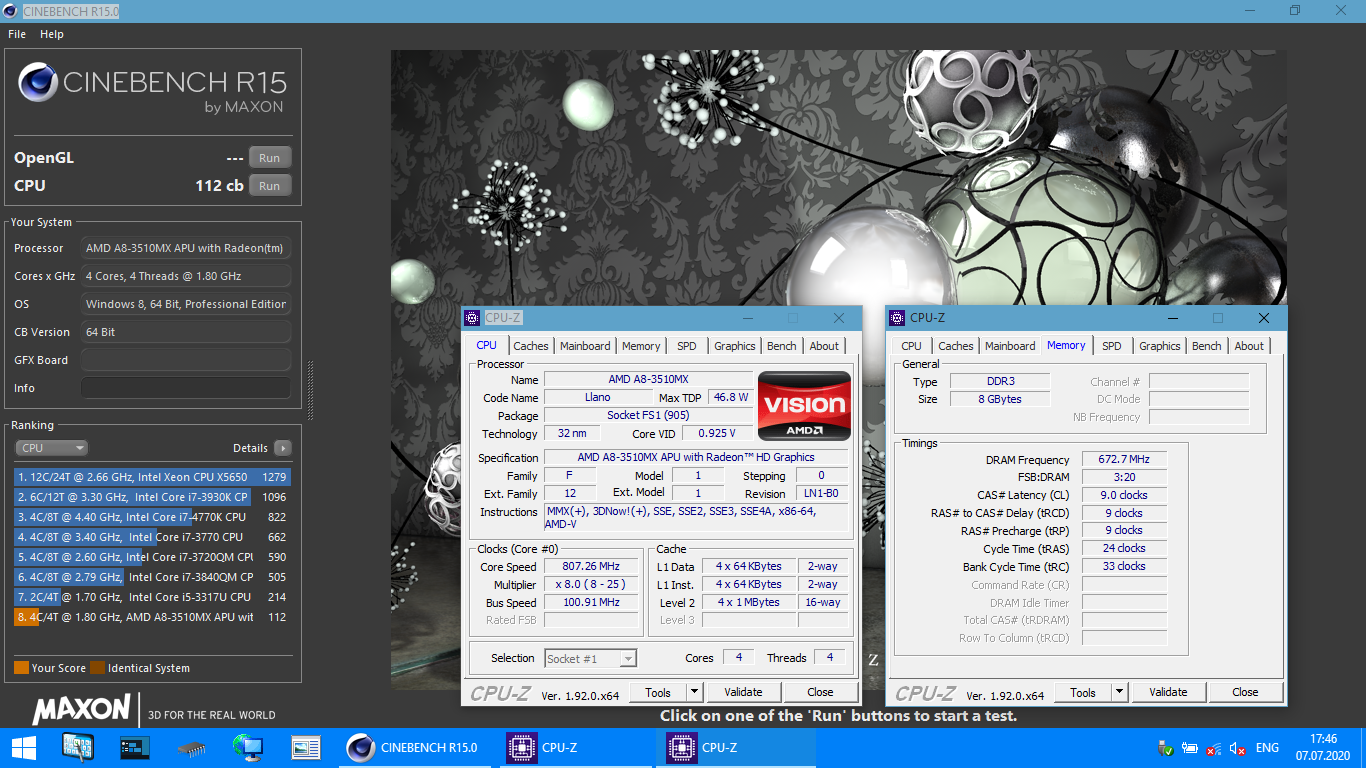Click CPU-Z CPU window title bar icon
Viewport: 1366px width, 768px height.
[x=473, y=318]
